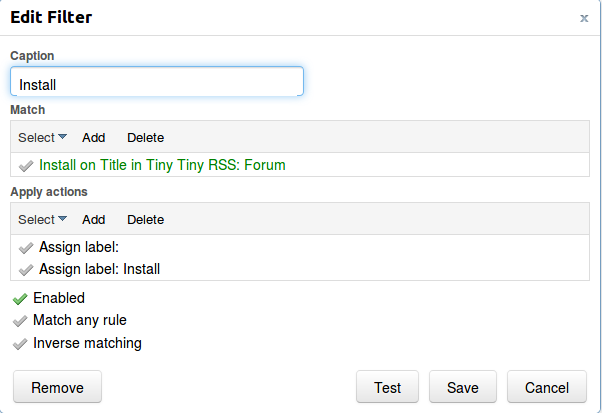Add a new rule in the Match toolbar
Viewport: 602px width, 413px height.
click(x=93, y=137)
